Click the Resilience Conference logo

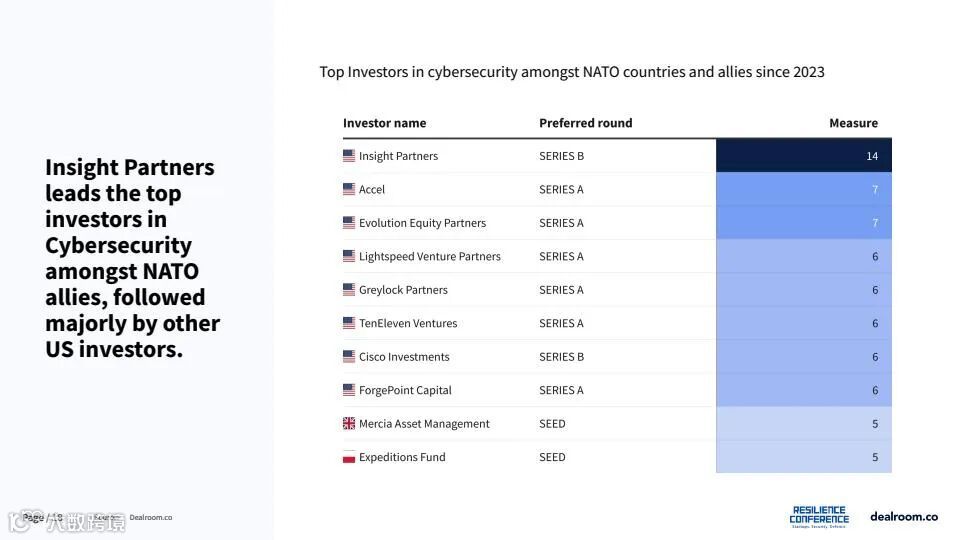[x=819, y=516]
